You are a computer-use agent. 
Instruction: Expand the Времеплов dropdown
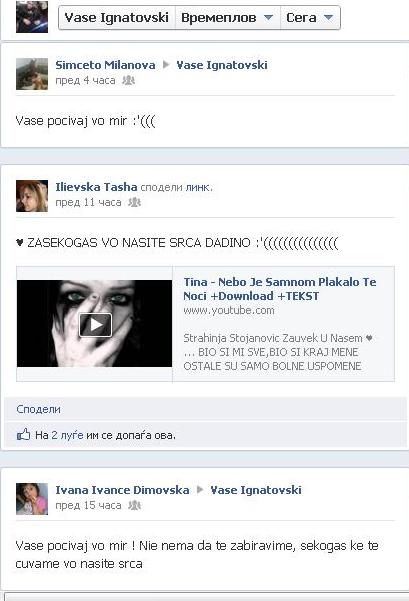coord(228,17)
